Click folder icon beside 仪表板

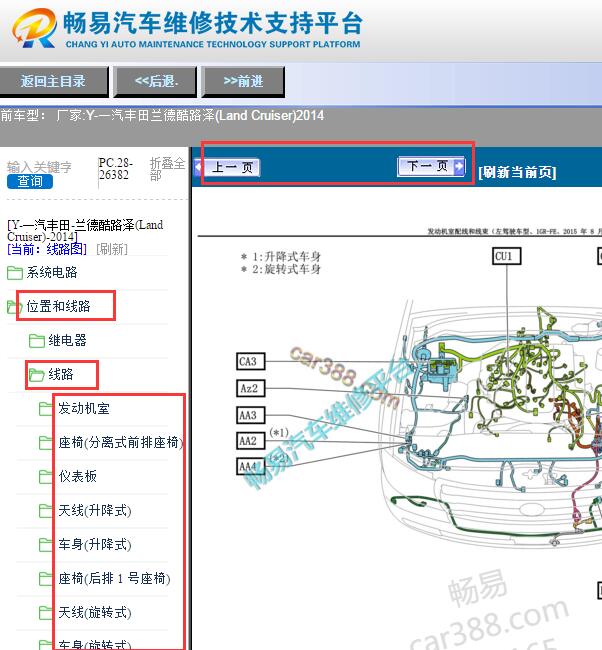pyautogui.click(x=46, y=477)
